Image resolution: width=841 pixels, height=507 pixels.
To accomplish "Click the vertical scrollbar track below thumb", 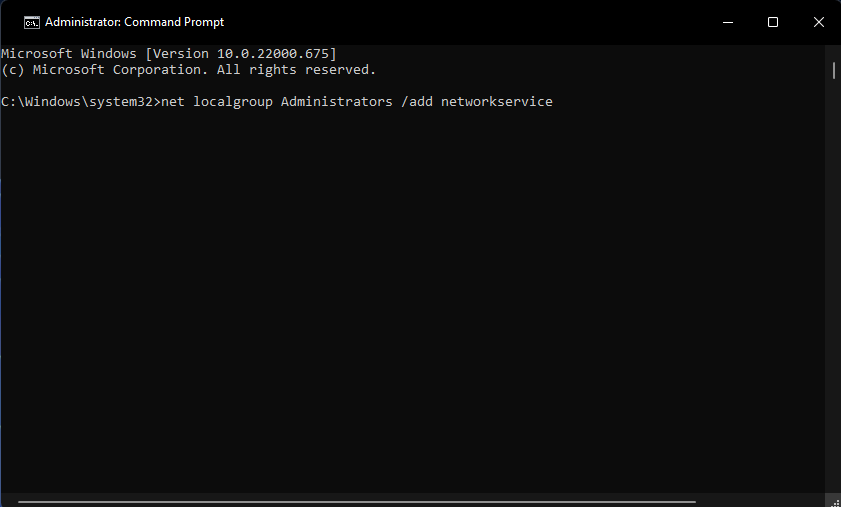I will tap(834, 284).
